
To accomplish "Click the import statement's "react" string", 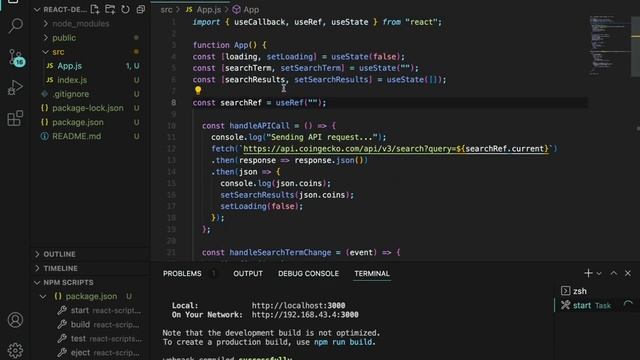I will tap(421, 22).
